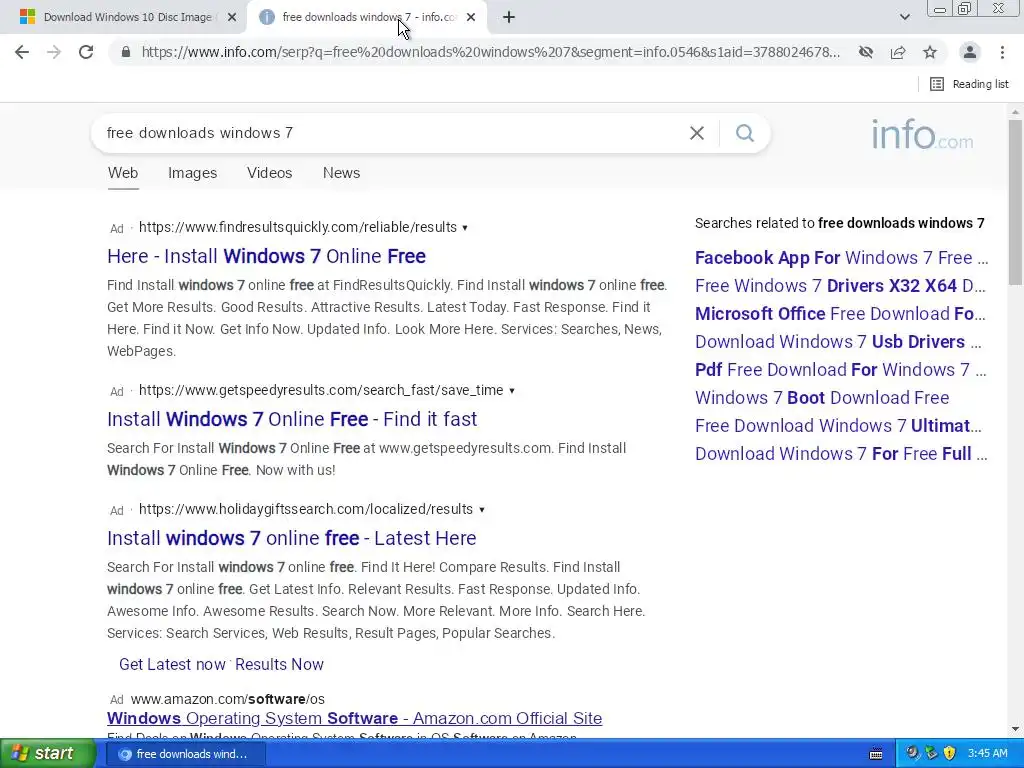Go back to the previous page
This screenshot has width=1024, height=768.
coord(22,52)
